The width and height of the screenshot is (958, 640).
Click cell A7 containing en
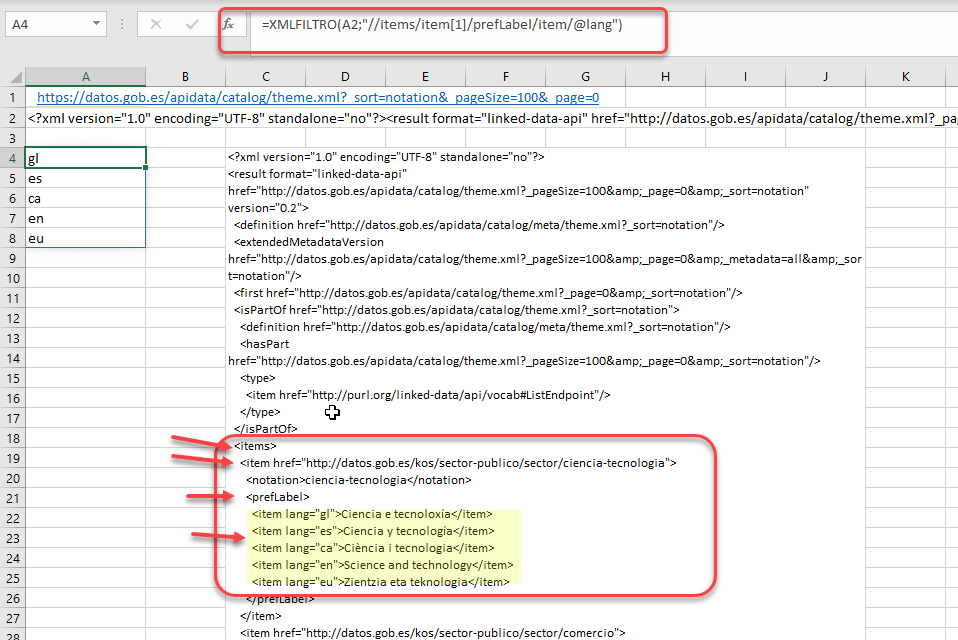pos(86,219)
